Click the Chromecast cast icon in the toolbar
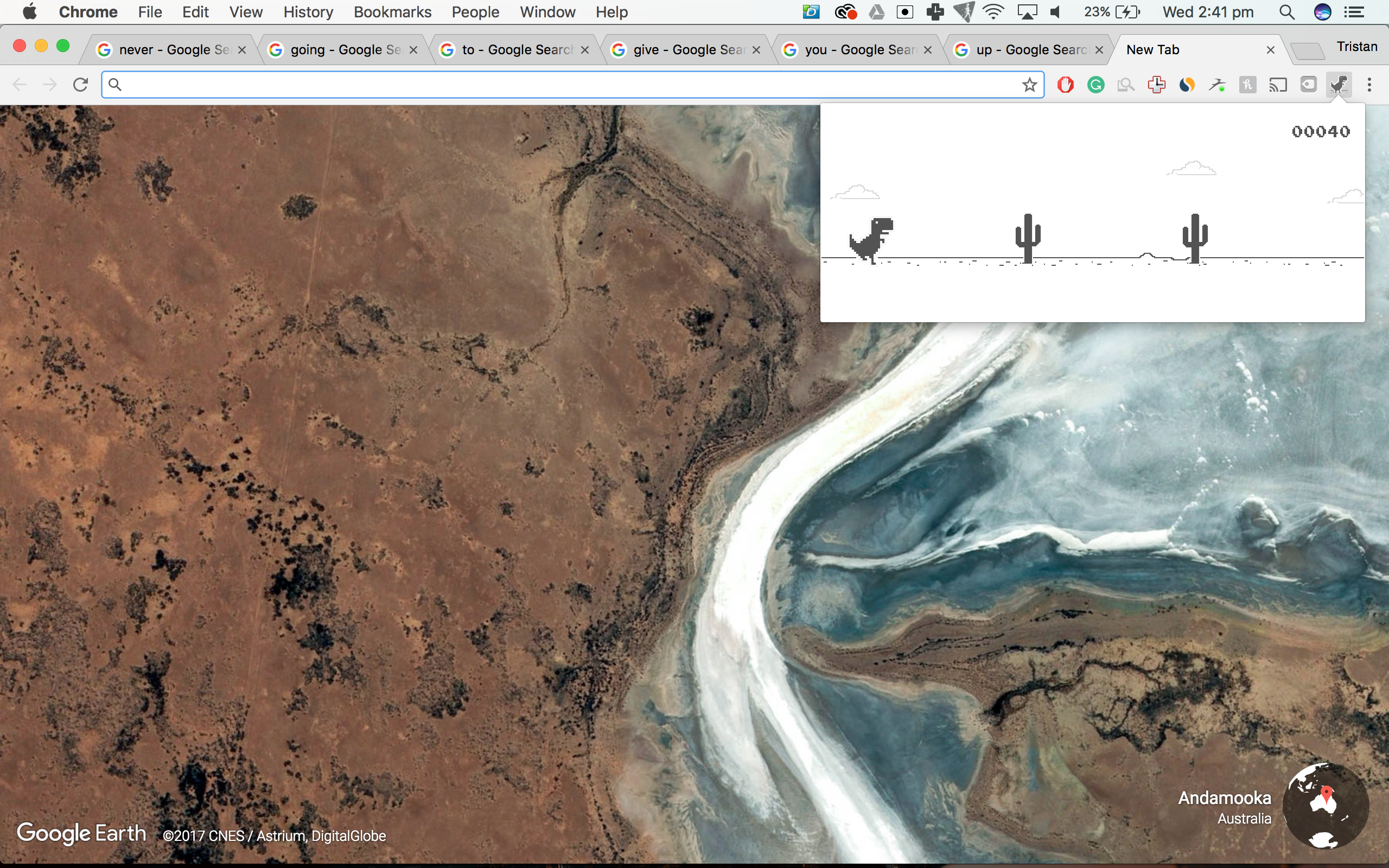1389x868 pixels. [1278, 85]
